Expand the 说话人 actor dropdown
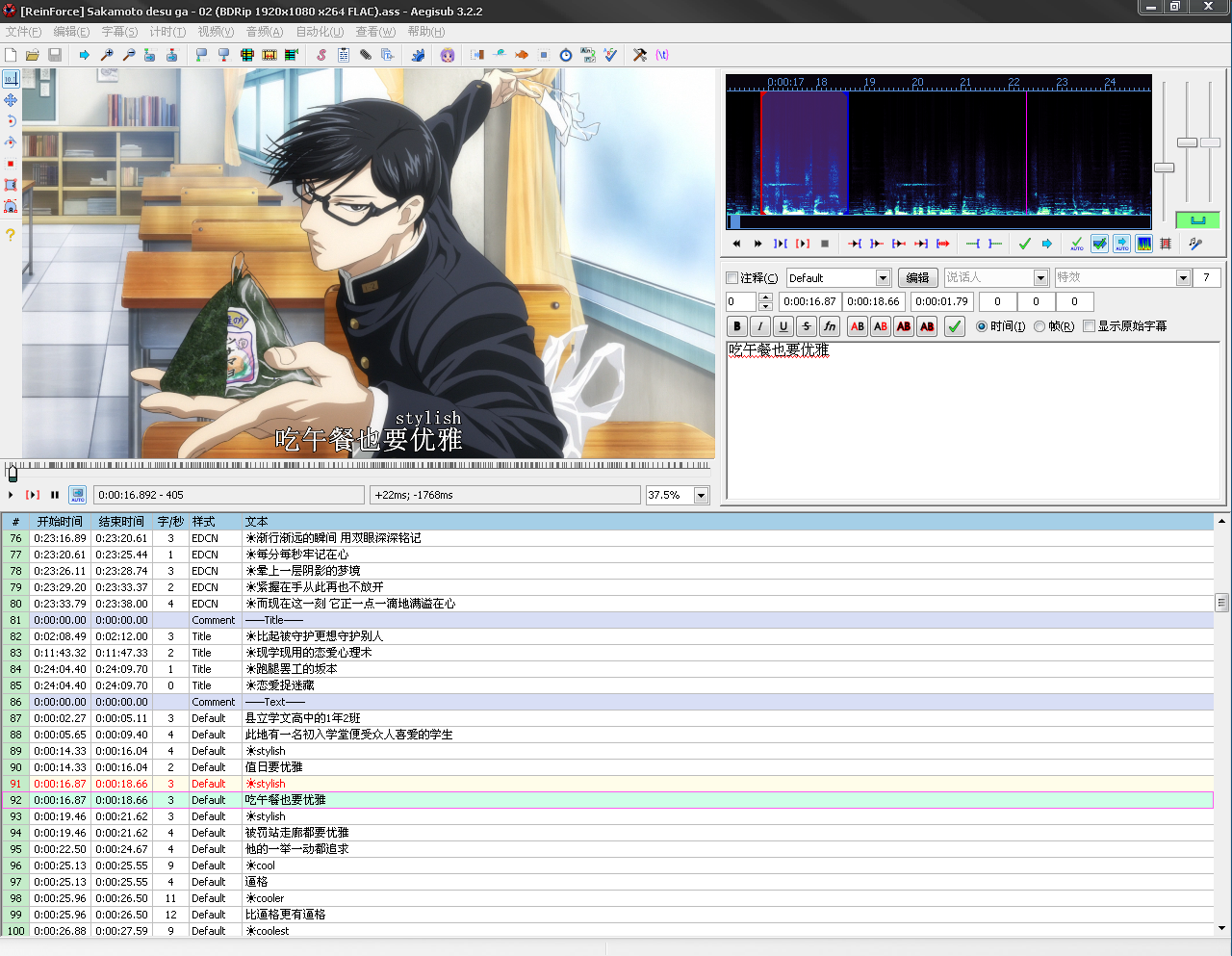 (1040, 278)
